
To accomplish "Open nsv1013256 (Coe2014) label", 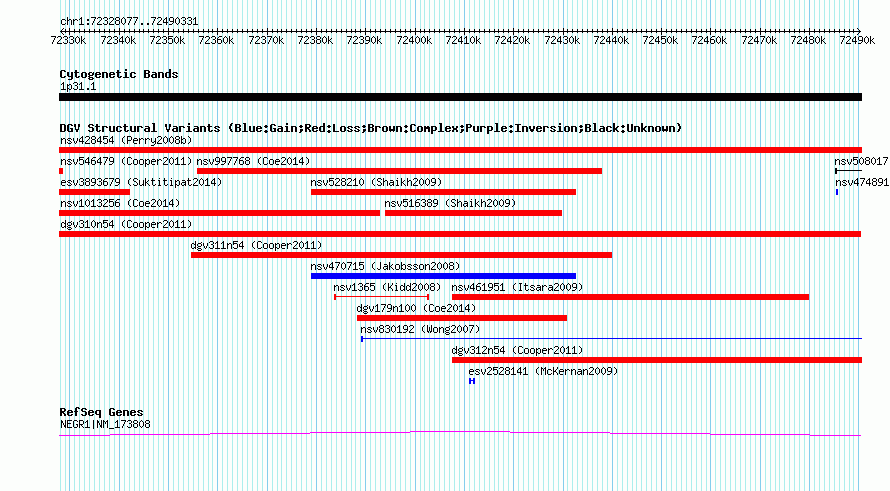I will (x=120, y=203).
